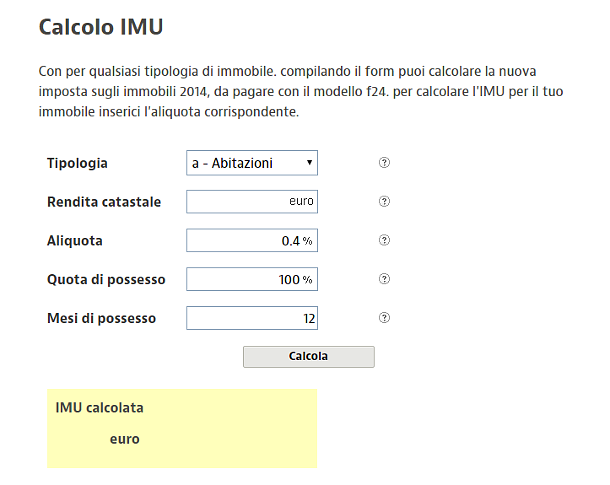The height and width of the screenshot is (485, 610).
Task: Click the Mesi di possesso label
Action: [102, 319]
